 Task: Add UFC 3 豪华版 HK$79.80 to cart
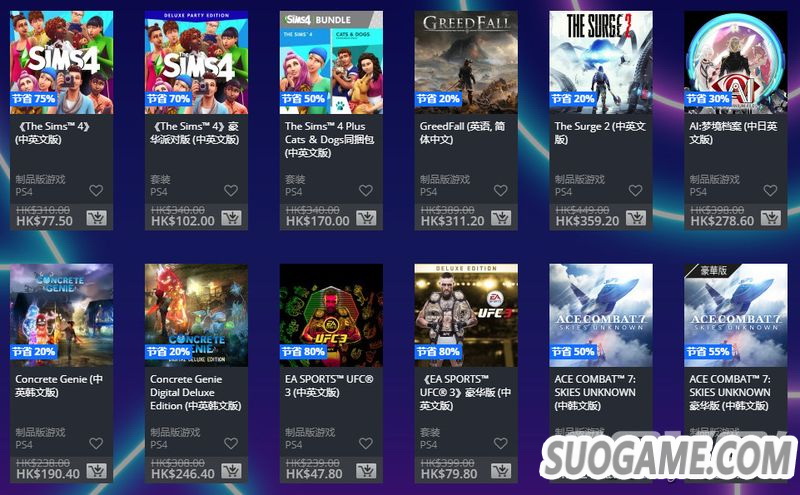click(501, 471)
